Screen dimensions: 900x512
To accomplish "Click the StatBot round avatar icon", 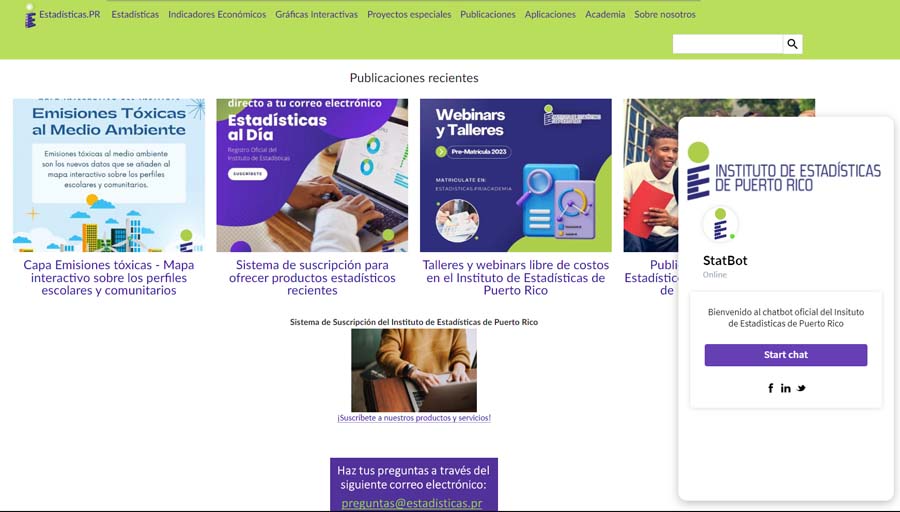I will 720,224.
